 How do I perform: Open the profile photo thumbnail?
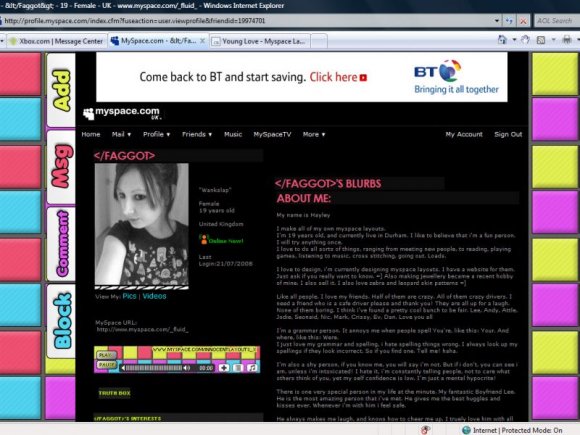pyautogui.click(x=142, y=224)
